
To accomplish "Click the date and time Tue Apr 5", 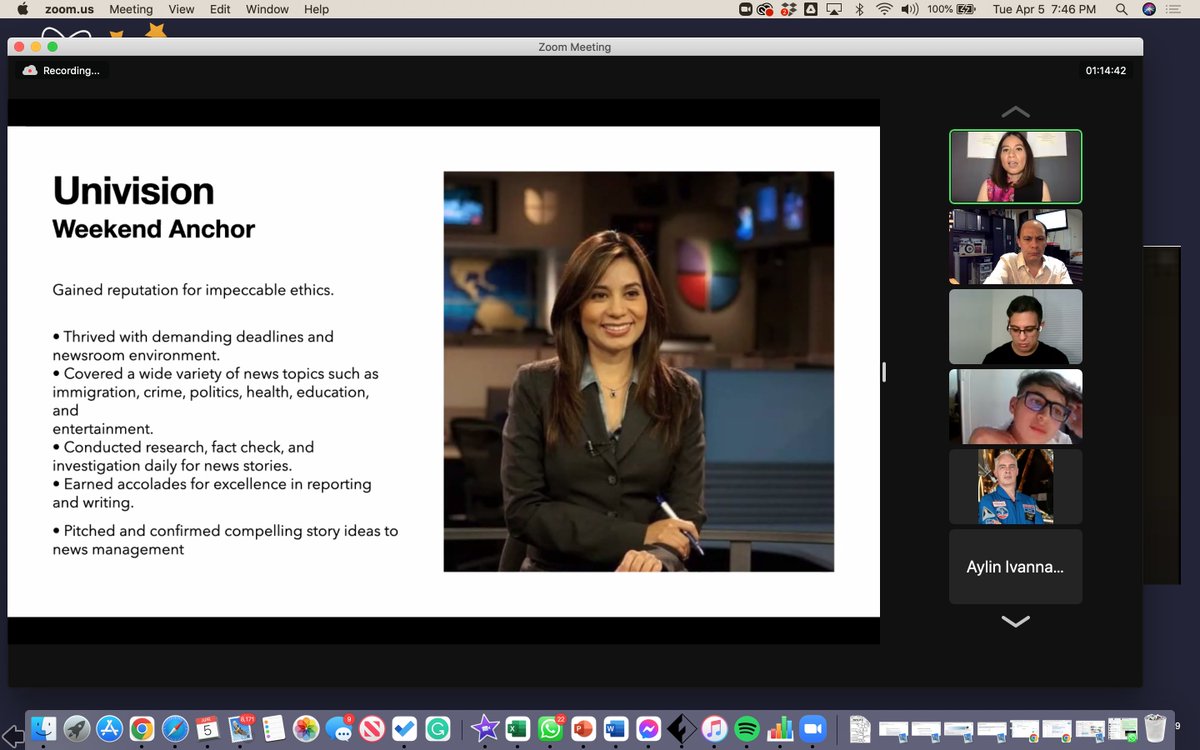I will 1044,9.
